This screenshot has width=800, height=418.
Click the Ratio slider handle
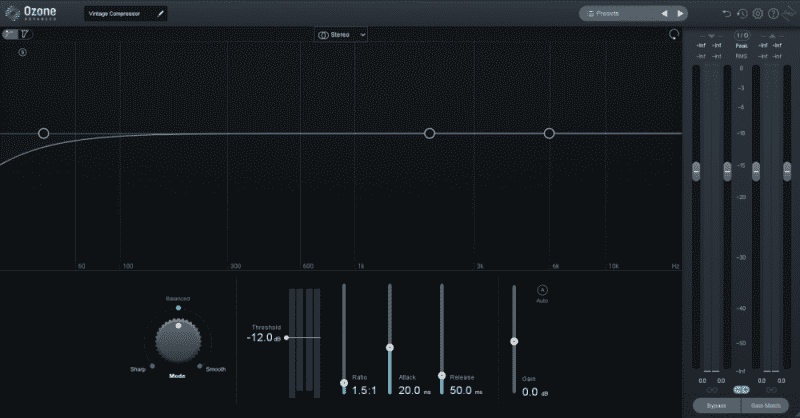click(x=344, y=383)
